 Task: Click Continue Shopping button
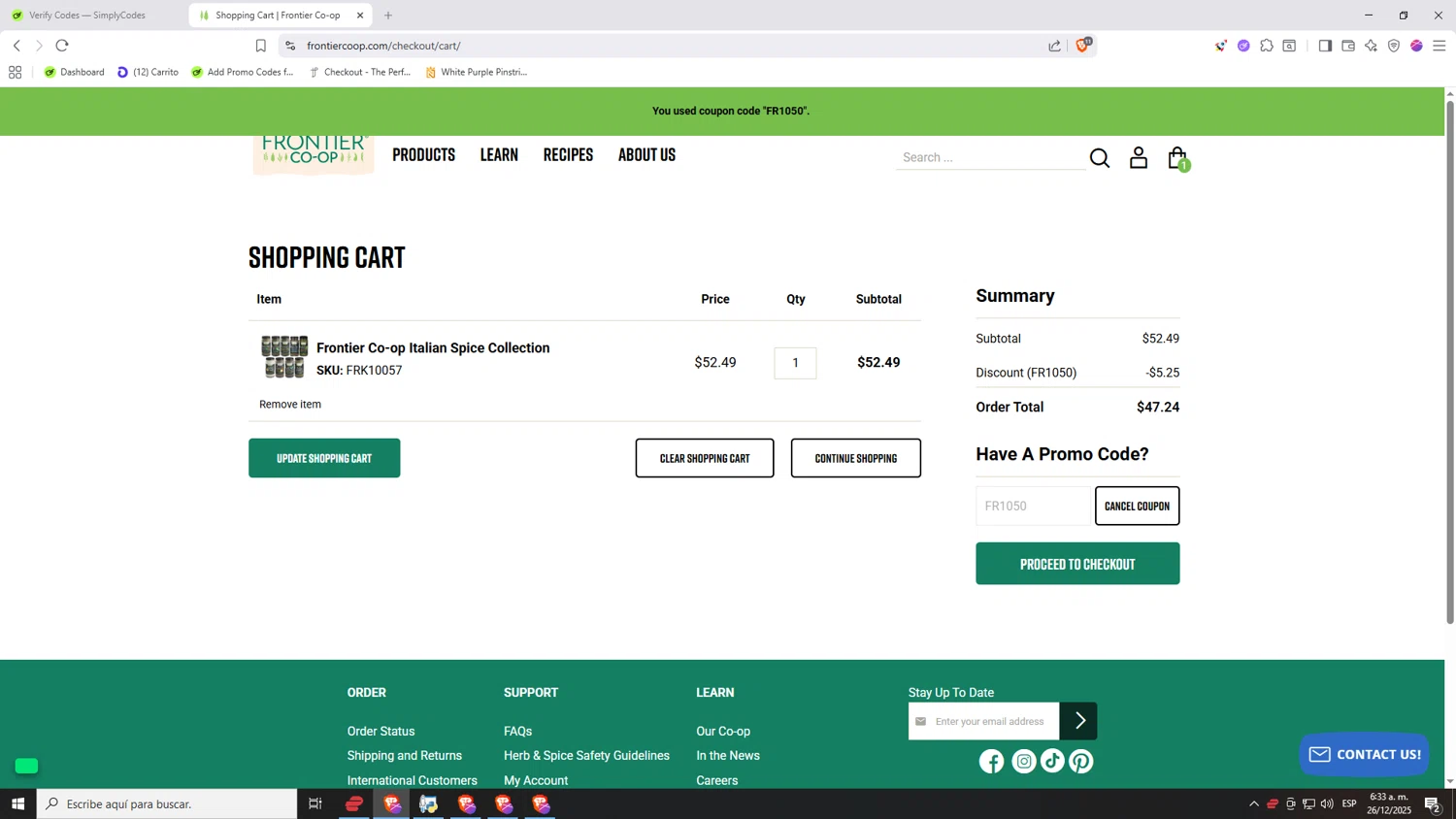tap(856, 458)
